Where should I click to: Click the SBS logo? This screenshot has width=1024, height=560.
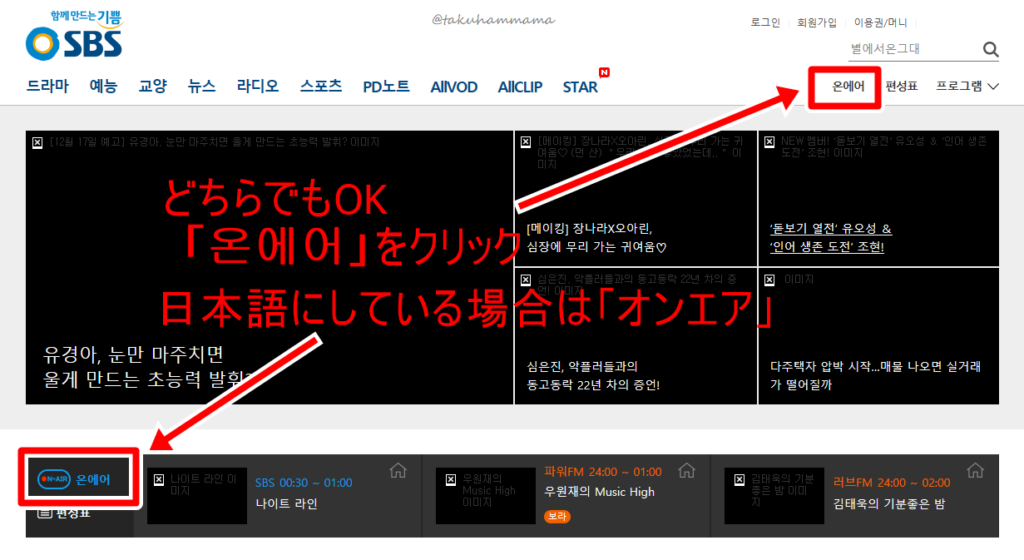74,37
